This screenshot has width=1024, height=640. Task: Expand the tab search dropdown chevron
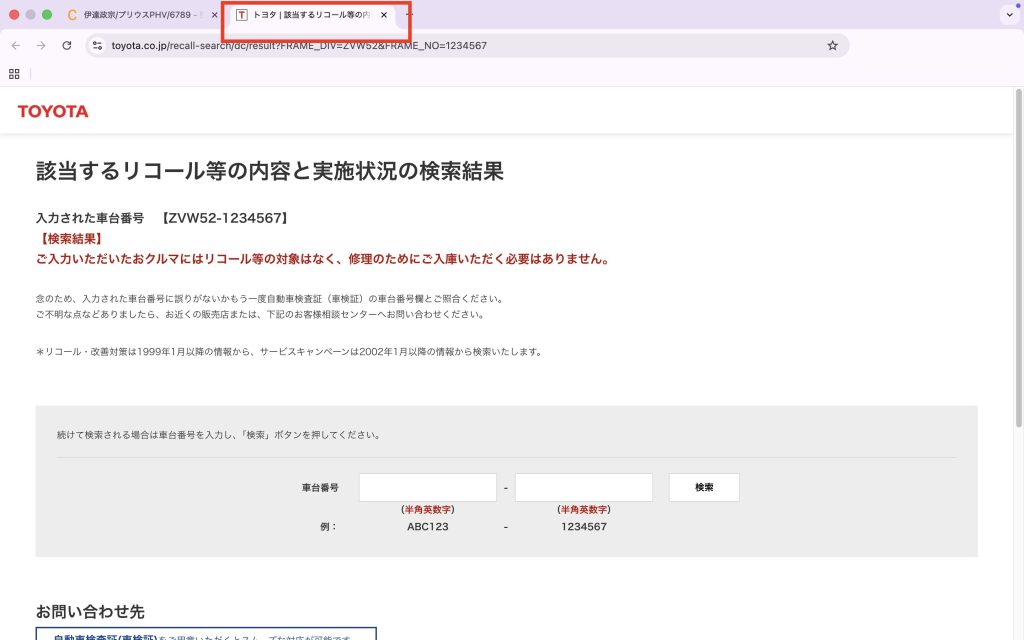click(x=1007, y=15)
